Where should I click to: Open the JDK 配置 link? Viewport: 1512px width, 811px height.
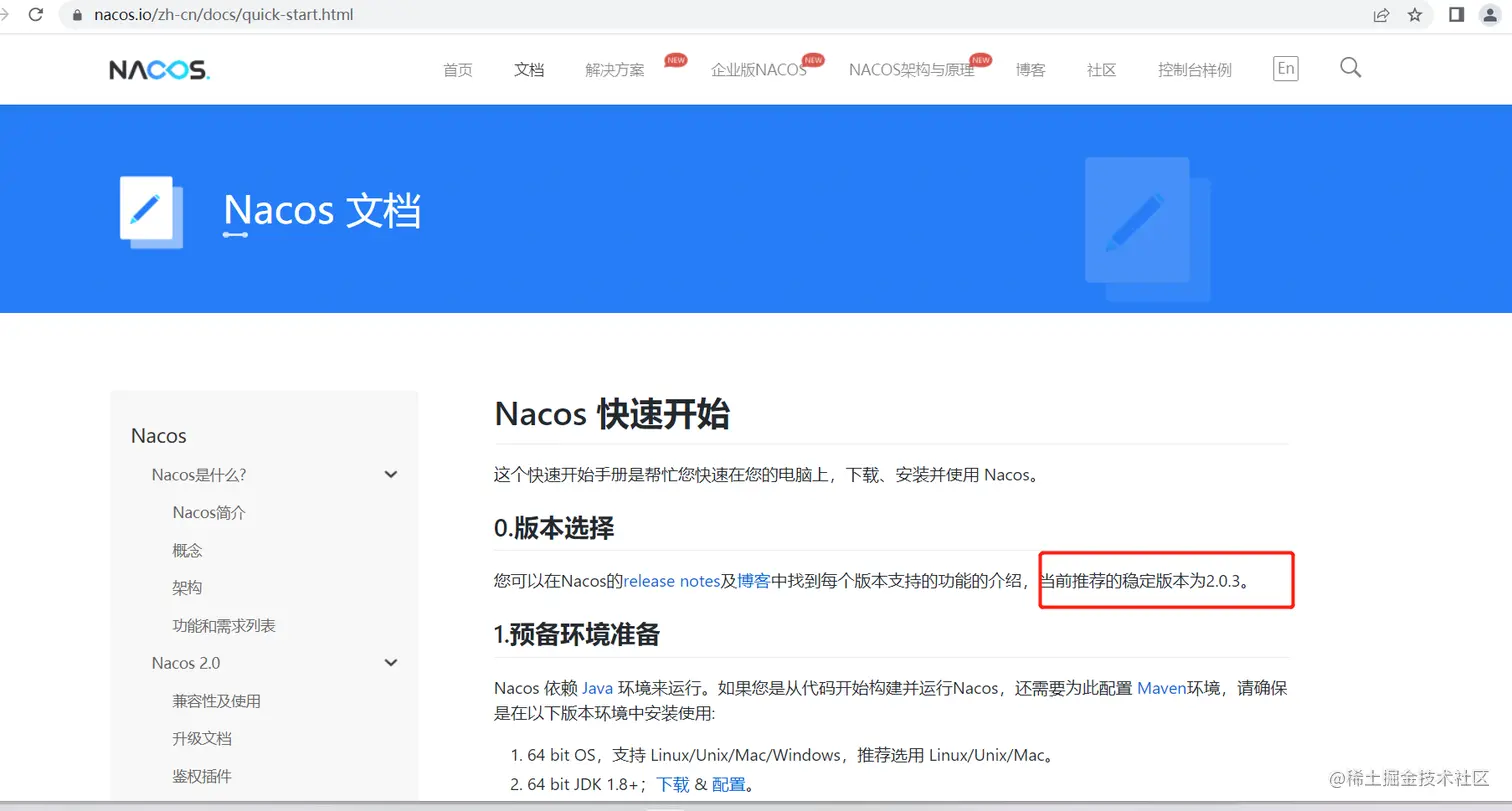(729, 785)
